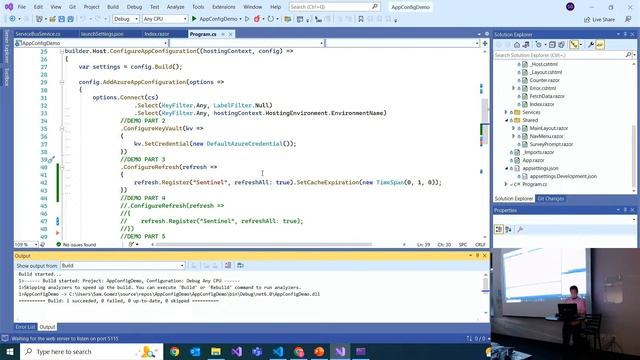The width and height of the screenshot is (640, 360).
Task: Select FetchData.razor in Solution Explorer
Action: (547, 96)
